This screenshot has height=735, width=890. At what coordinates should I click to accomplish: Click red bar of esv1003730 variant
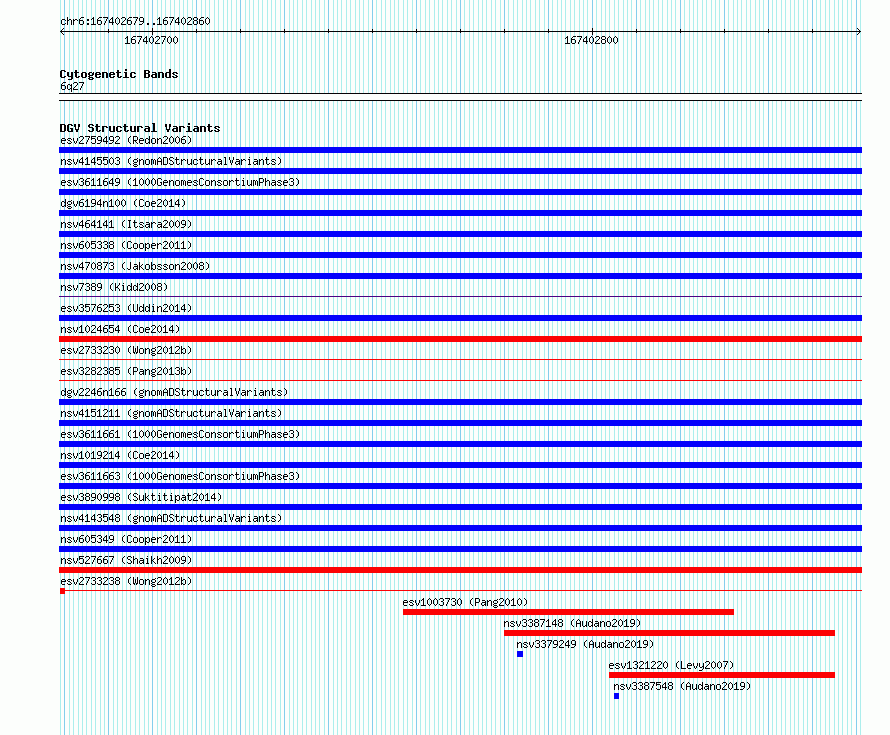[568, 612]
